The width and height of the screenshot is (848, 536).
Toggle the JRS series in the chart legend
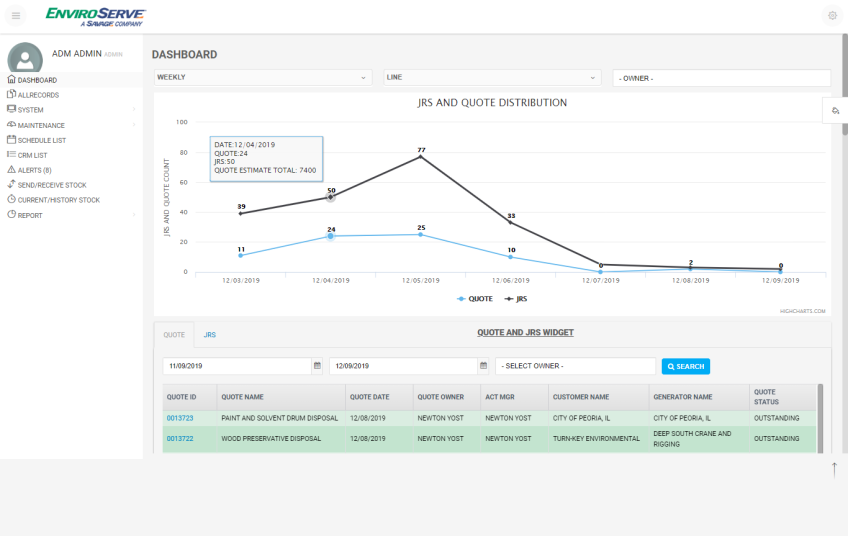click(x=516, y=299)
